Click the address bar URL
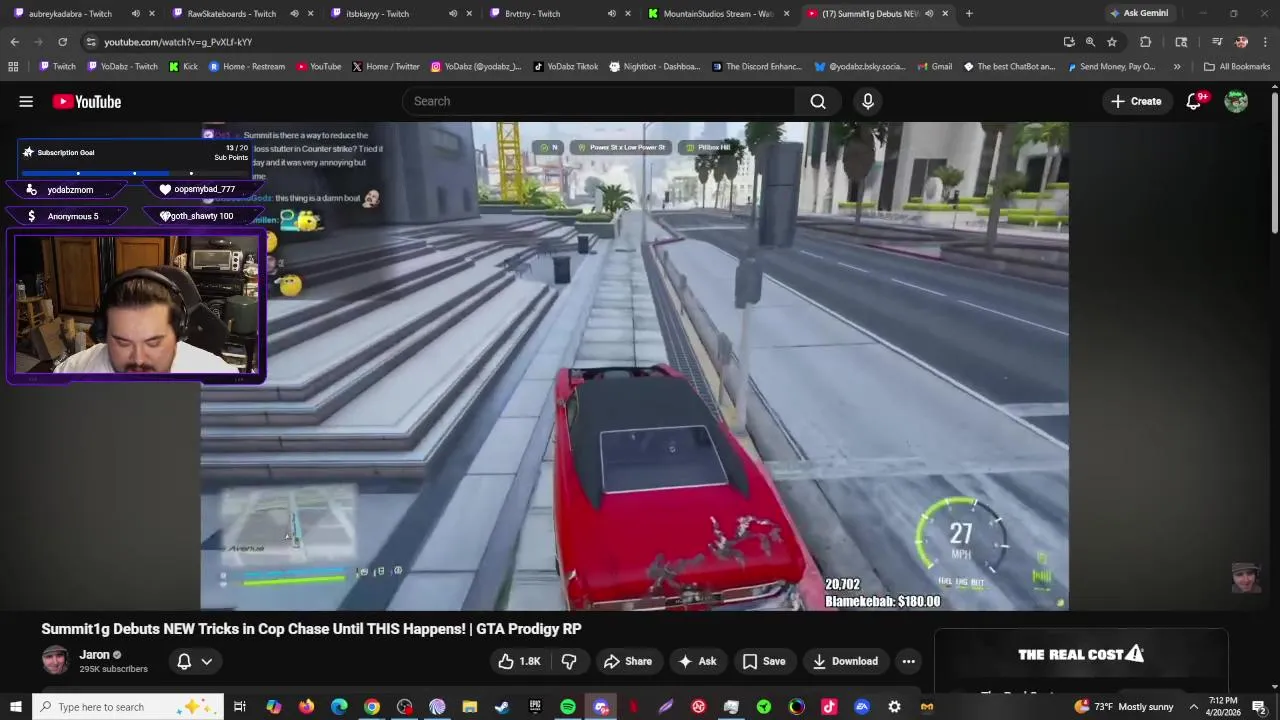 click(178, 42)
